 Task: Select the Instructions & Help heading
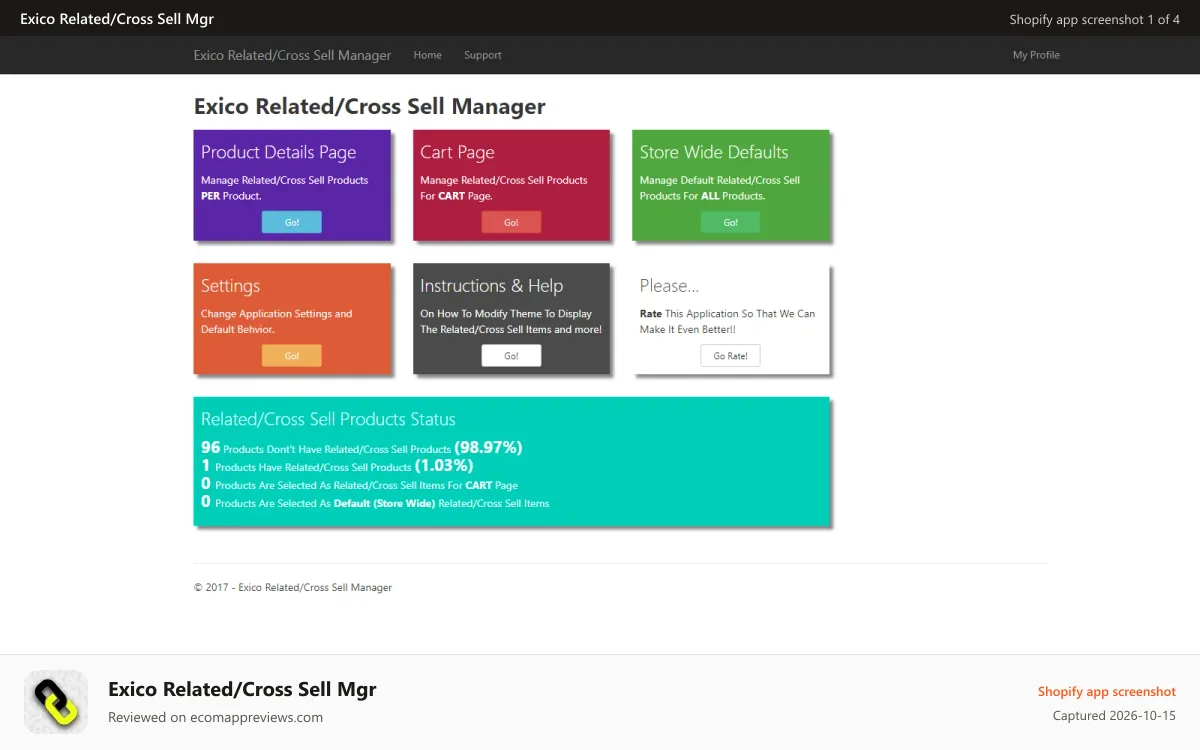[x=491, y=286]
